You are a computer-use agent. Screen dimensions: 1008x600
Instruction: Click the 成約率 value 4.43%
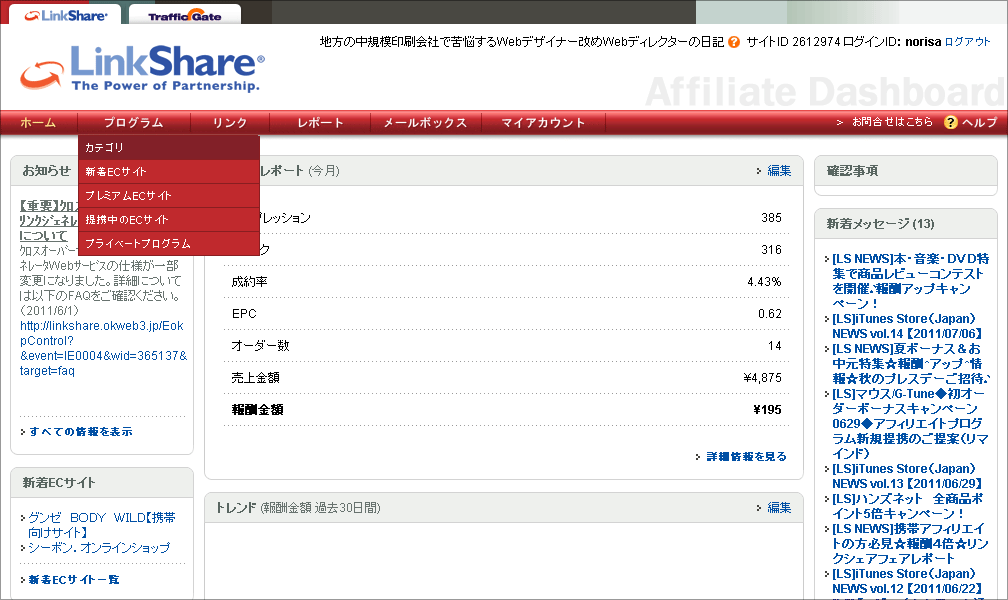point(764,282)
